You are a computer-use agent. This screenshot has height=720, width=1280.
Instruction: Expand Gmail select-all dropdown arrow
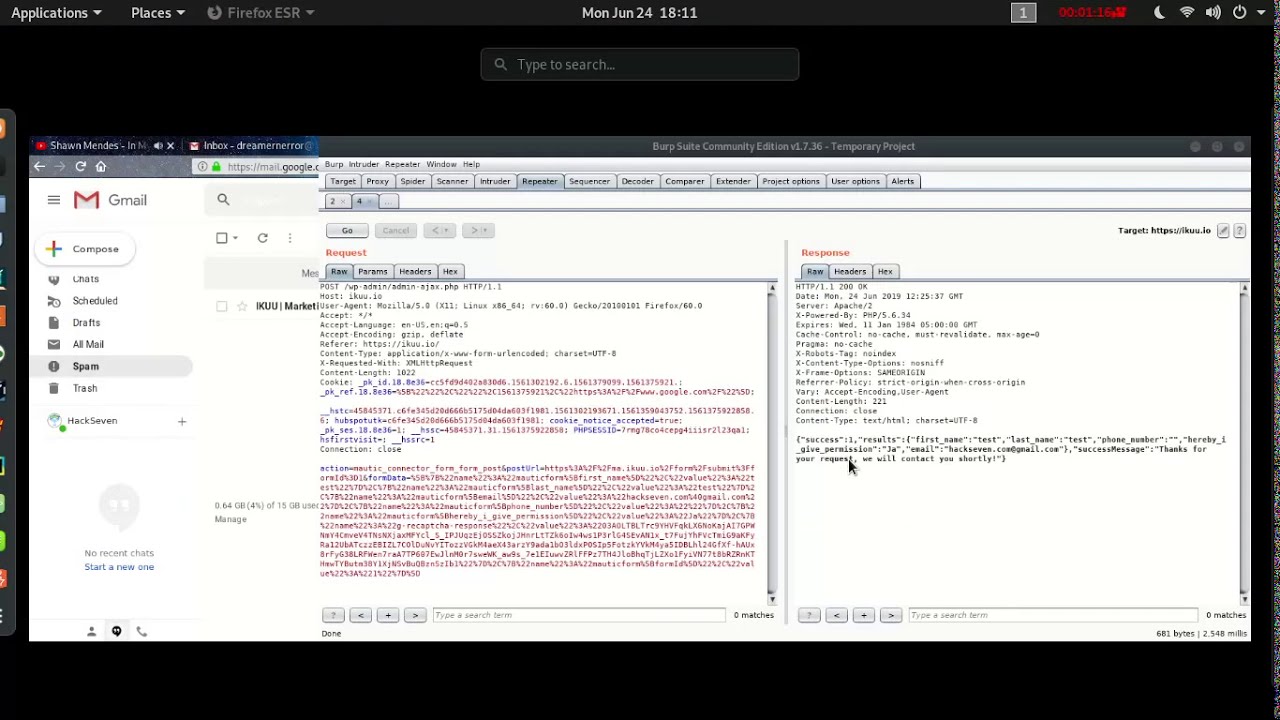(235, 238)
